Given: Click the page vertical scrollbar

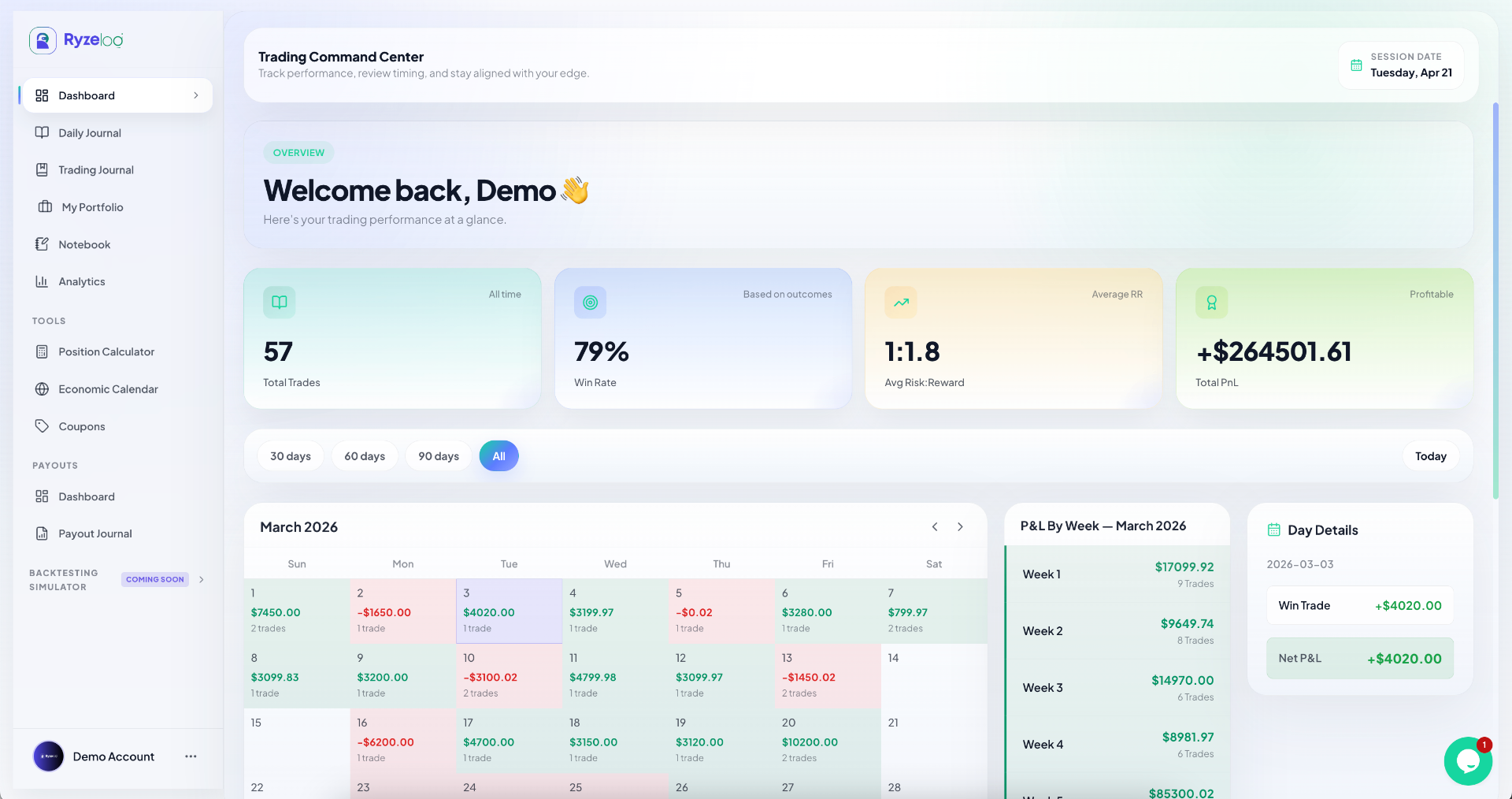Looking at the screenshot, I should [x=1495, y=300].
